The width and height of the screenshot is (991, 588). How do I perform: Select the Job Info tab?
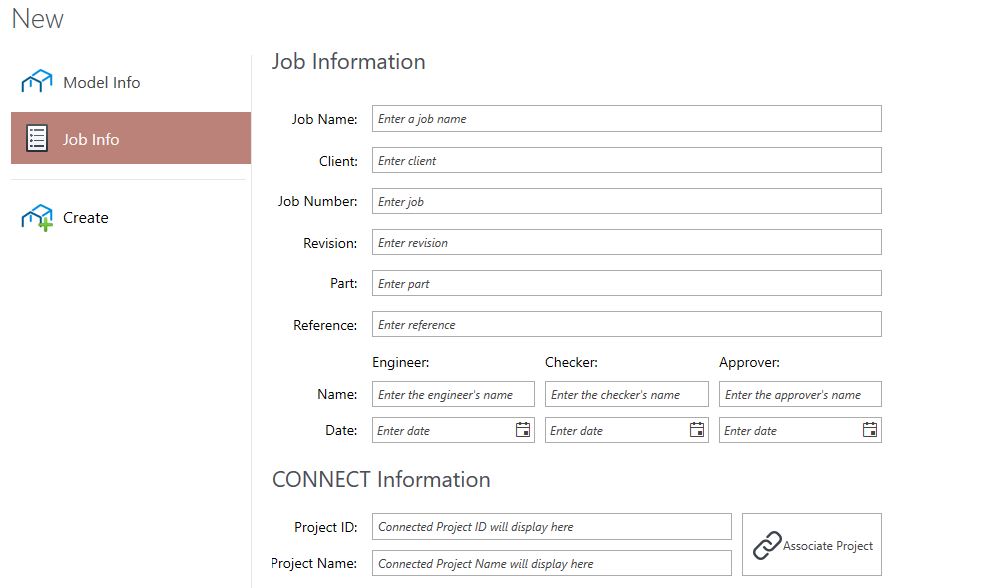[131, 138]
